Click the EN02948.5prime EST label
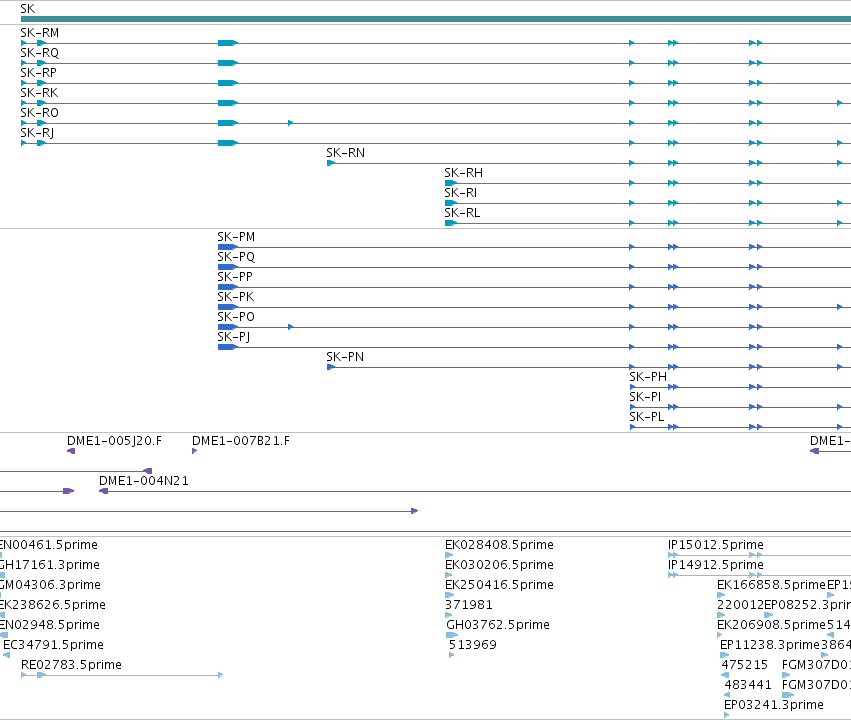This screenshot has width=851, height=720. pyautogui.click(x=50, y=625)
